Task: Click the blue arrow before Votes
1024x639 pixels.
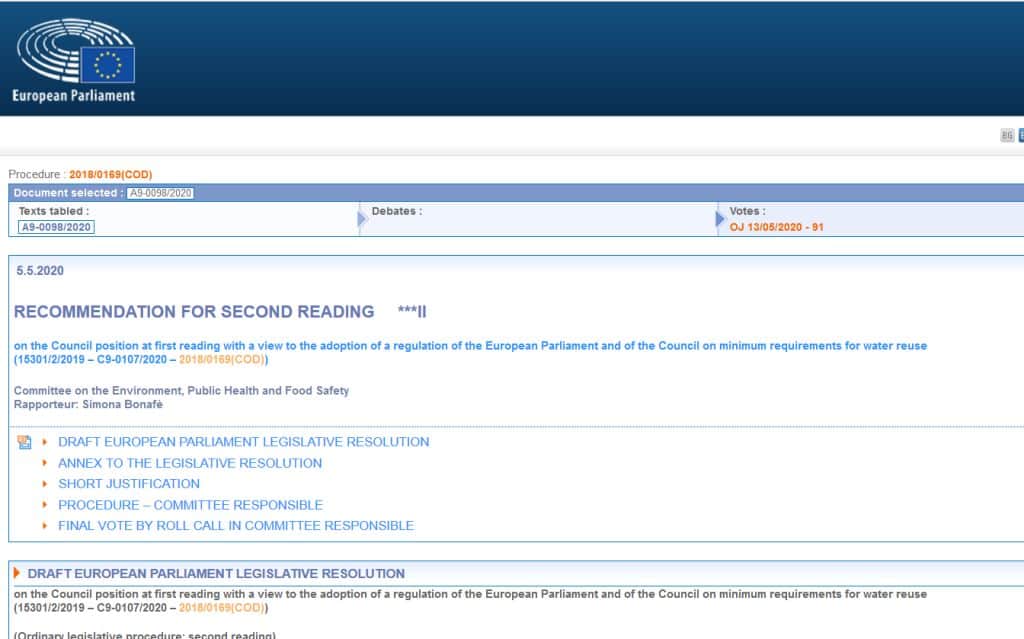Action: 720,219
